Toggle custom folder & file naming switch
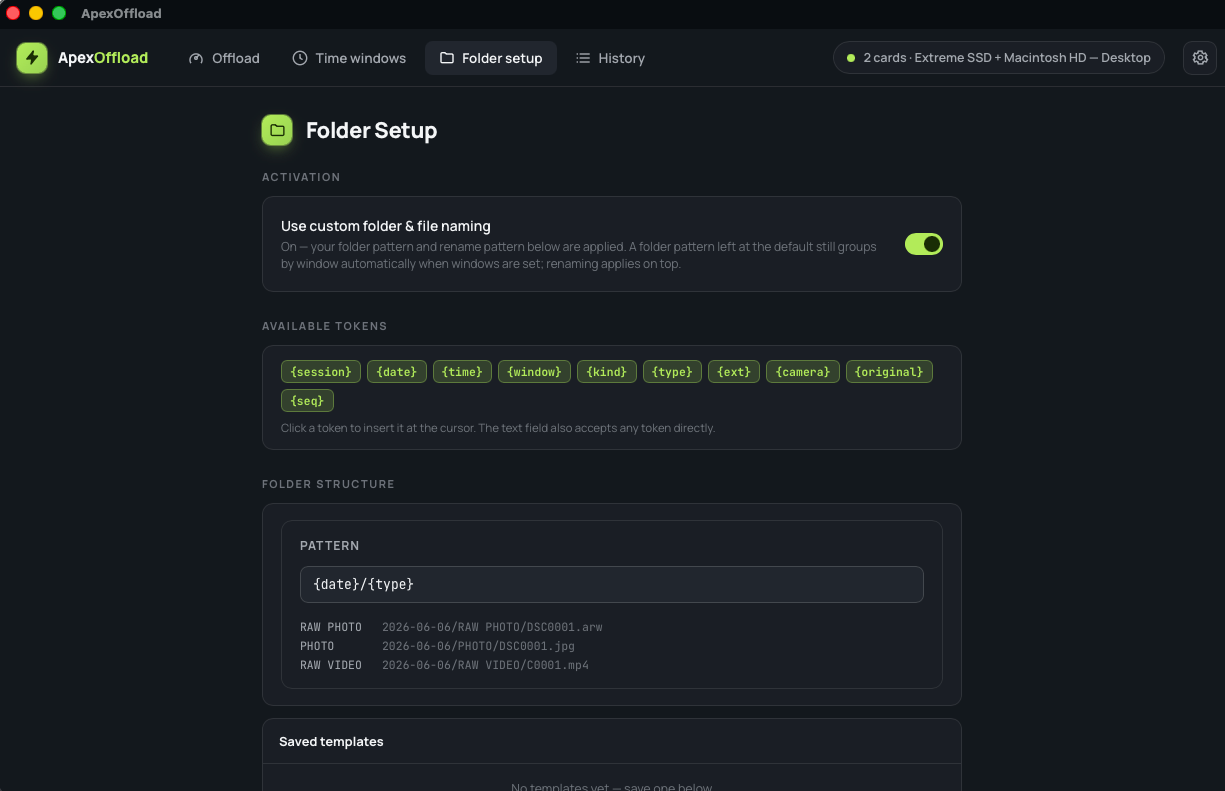Viewport: 1225px width, 791px height. pos(924,244)
